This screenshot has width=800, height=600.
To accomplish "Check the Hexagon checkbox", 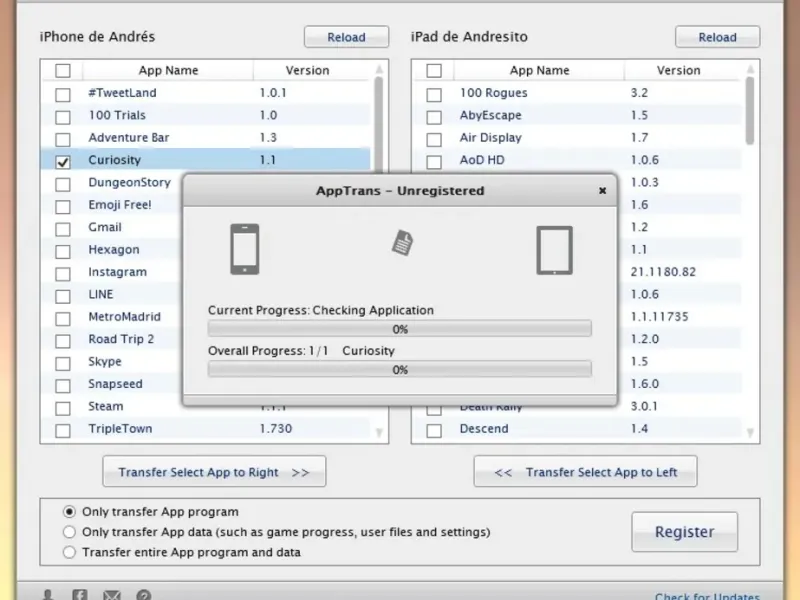I will (x=63, y=252).
